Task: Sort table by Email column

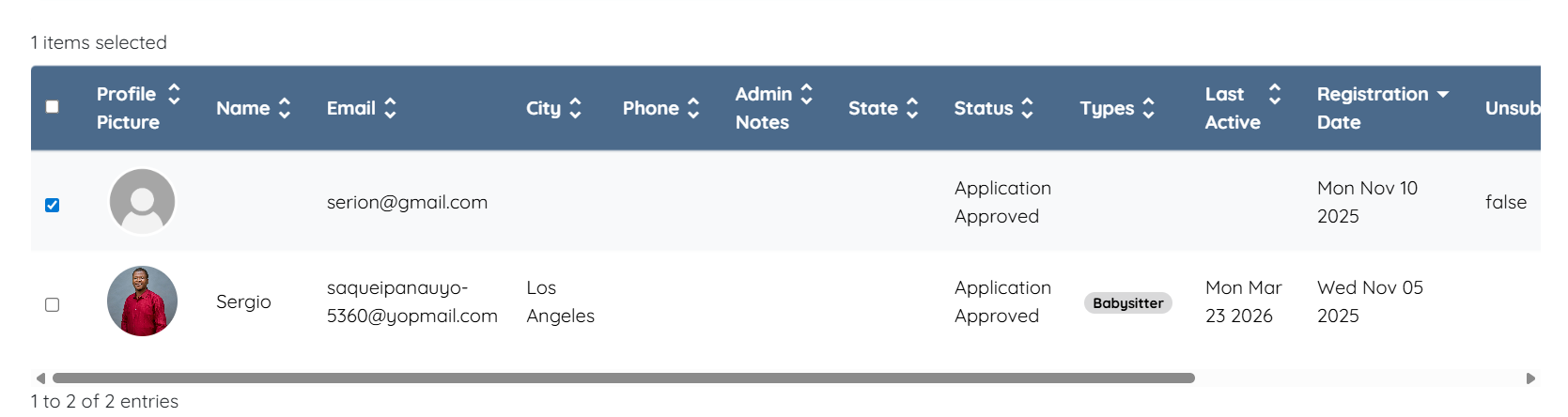Action: [x=390, y=109]
